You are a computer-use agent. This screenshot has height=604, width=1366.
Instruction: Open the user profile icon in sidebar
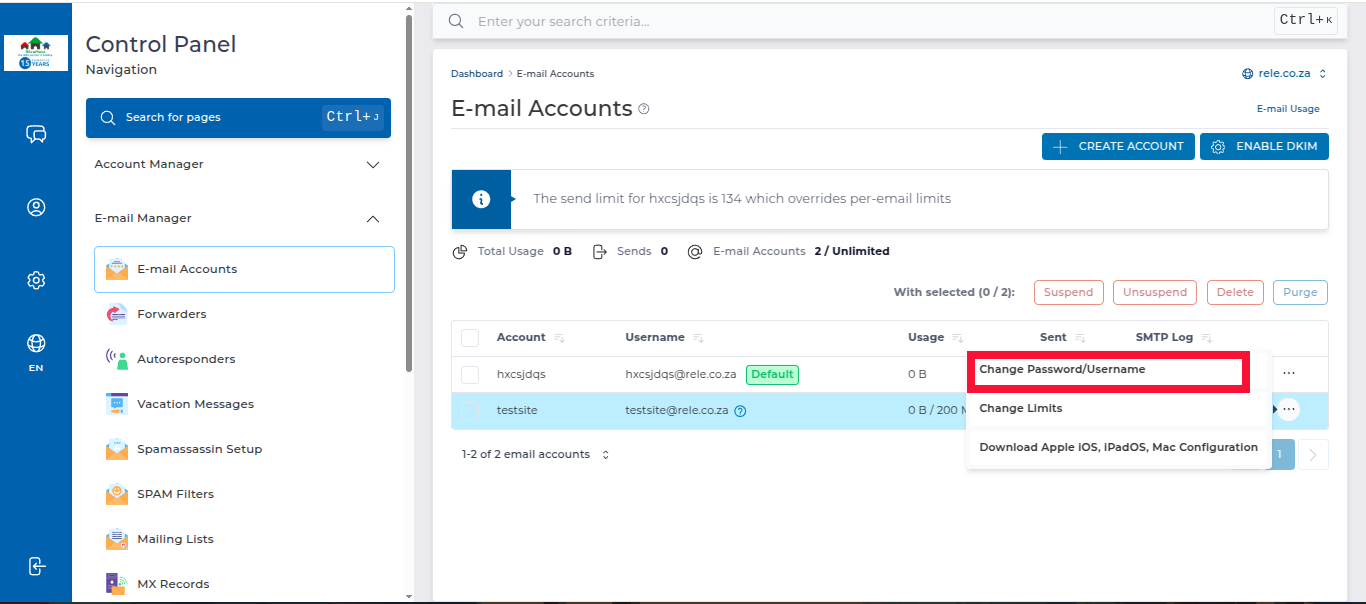36,208
